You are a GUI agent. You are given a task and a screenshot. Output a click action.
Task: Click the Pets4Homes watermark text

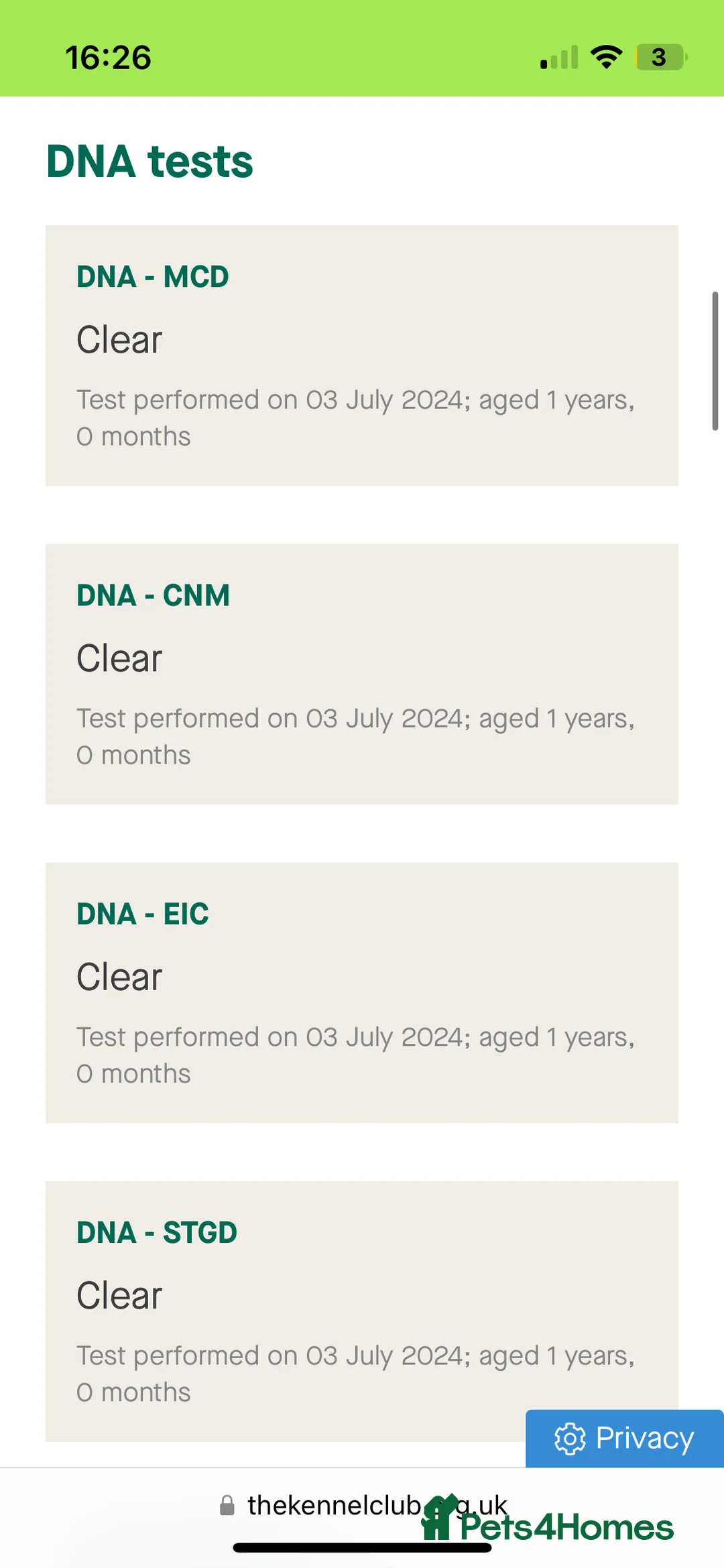tap(566, 1528)
